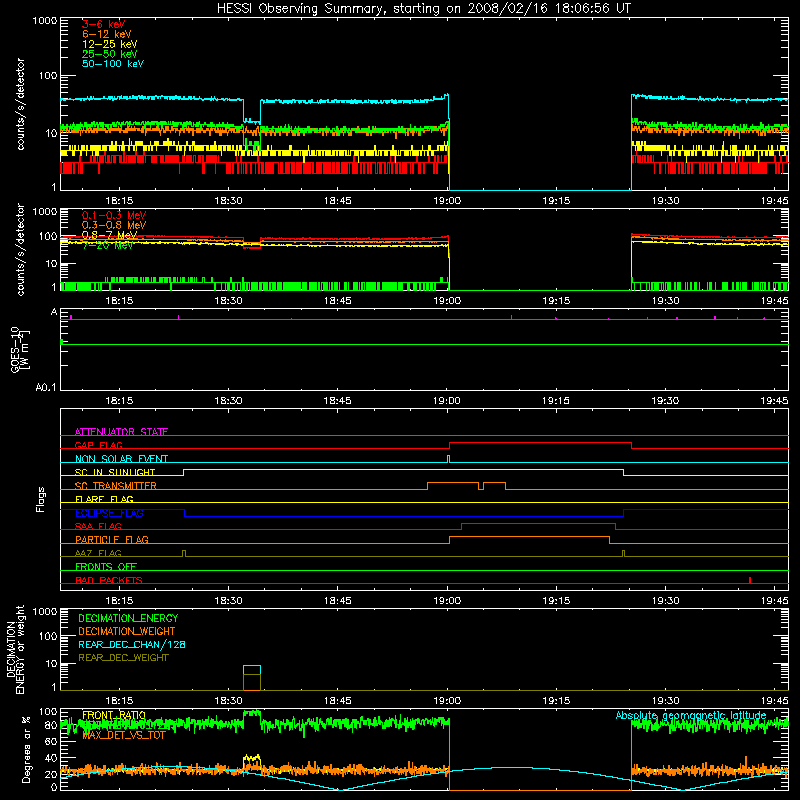
Task: Click the 0.3-0.8 MeV legend entry
Action: [114, 225]
